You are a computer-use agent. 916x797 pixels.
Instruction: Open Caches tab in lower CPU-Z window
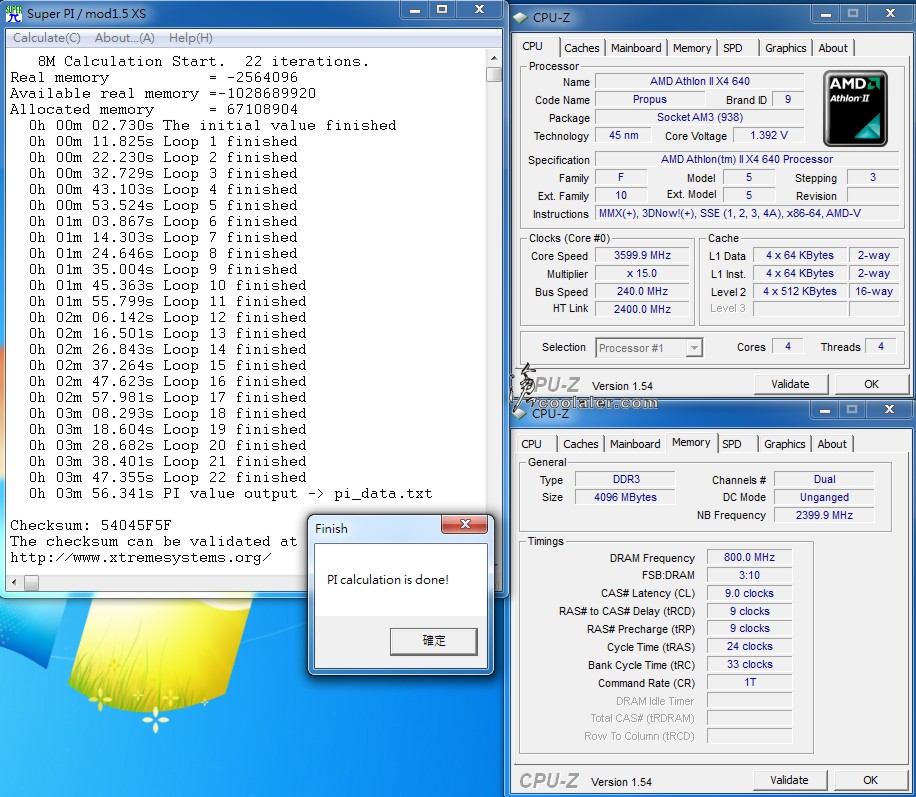click(581, 444)
